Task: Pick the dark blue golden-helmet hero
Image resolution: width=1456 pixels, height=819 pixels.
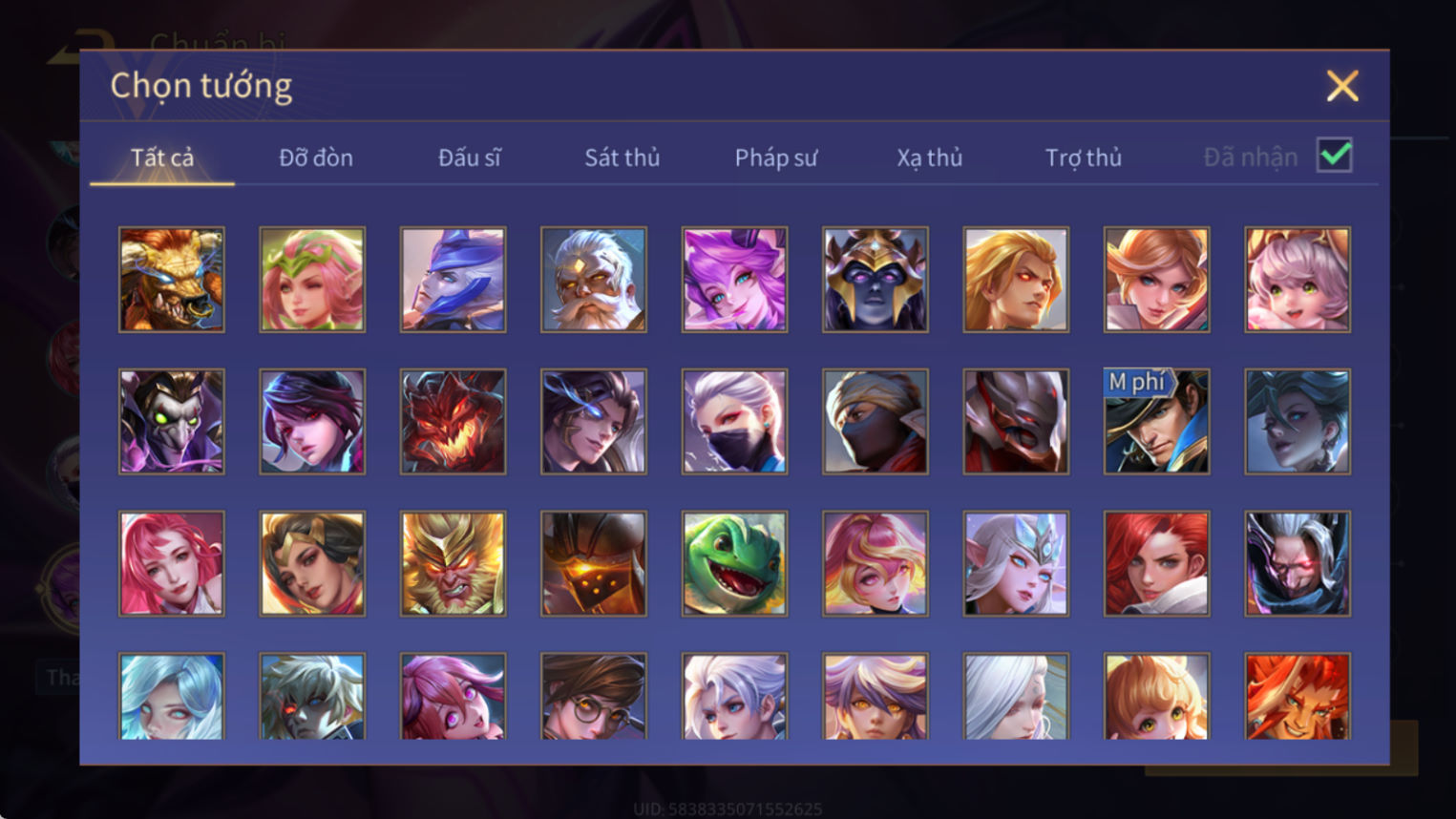Action: pyautogui.click(x=876, y=280)
